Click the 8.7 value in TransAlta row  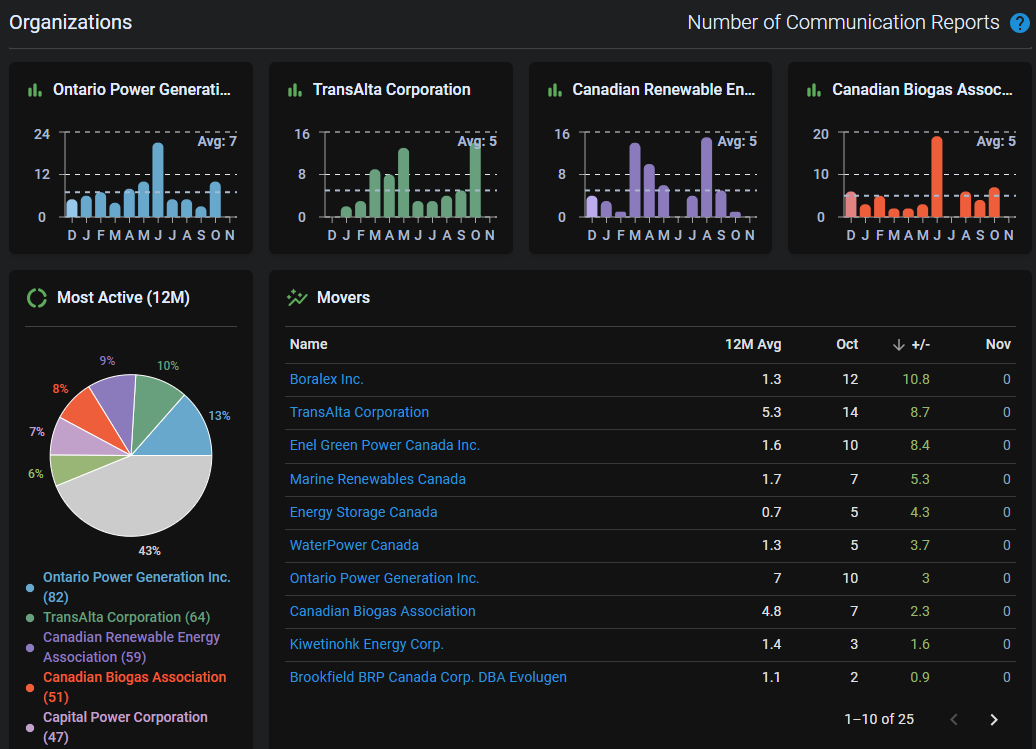(920, 412)
